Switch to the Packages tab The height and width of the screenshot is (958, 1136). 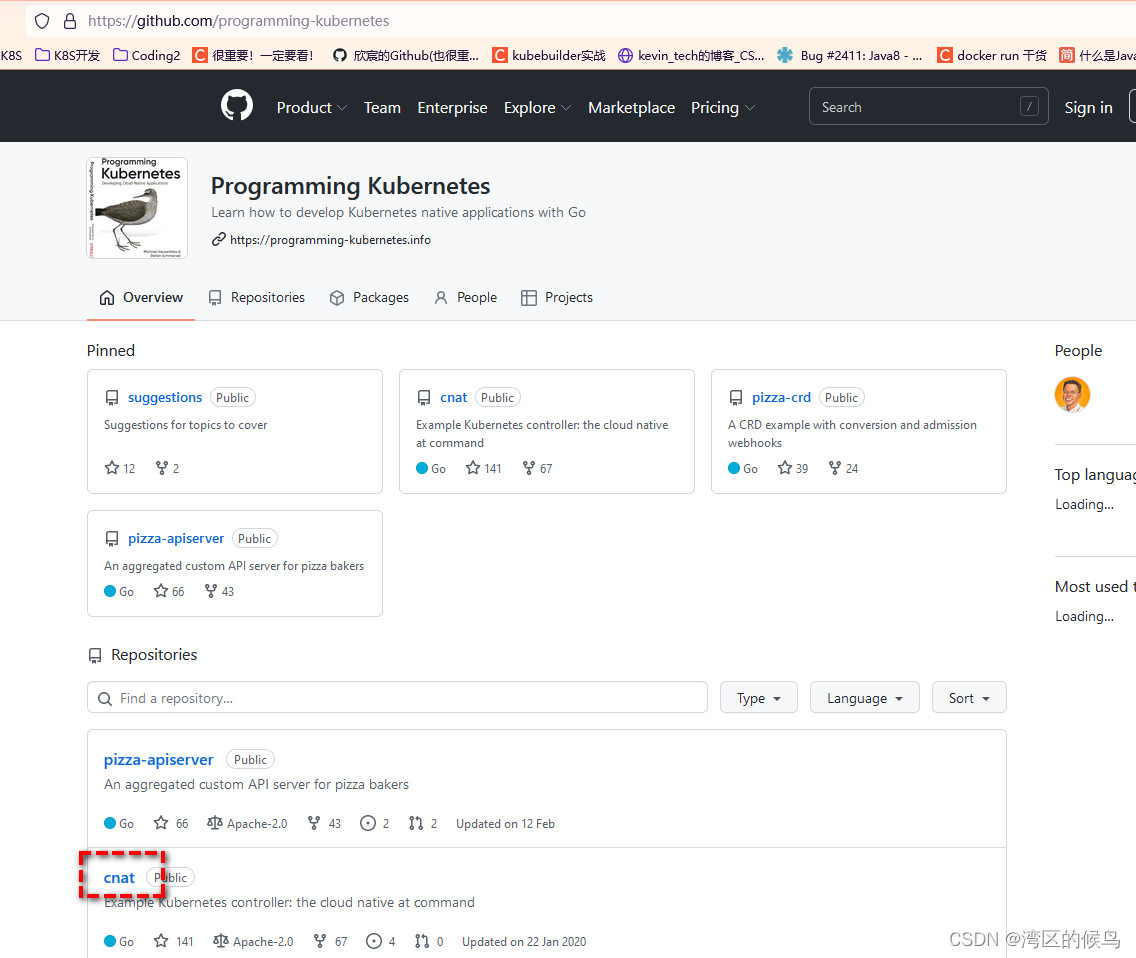click(x=369, y=297)
